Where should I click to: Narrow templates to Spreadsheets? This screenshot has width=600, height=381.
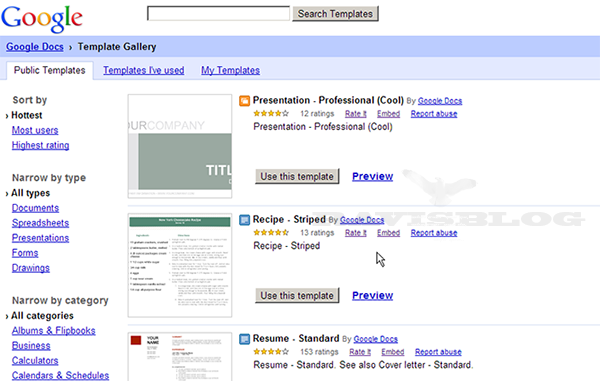pyautogui.click(x=40, y=223)
